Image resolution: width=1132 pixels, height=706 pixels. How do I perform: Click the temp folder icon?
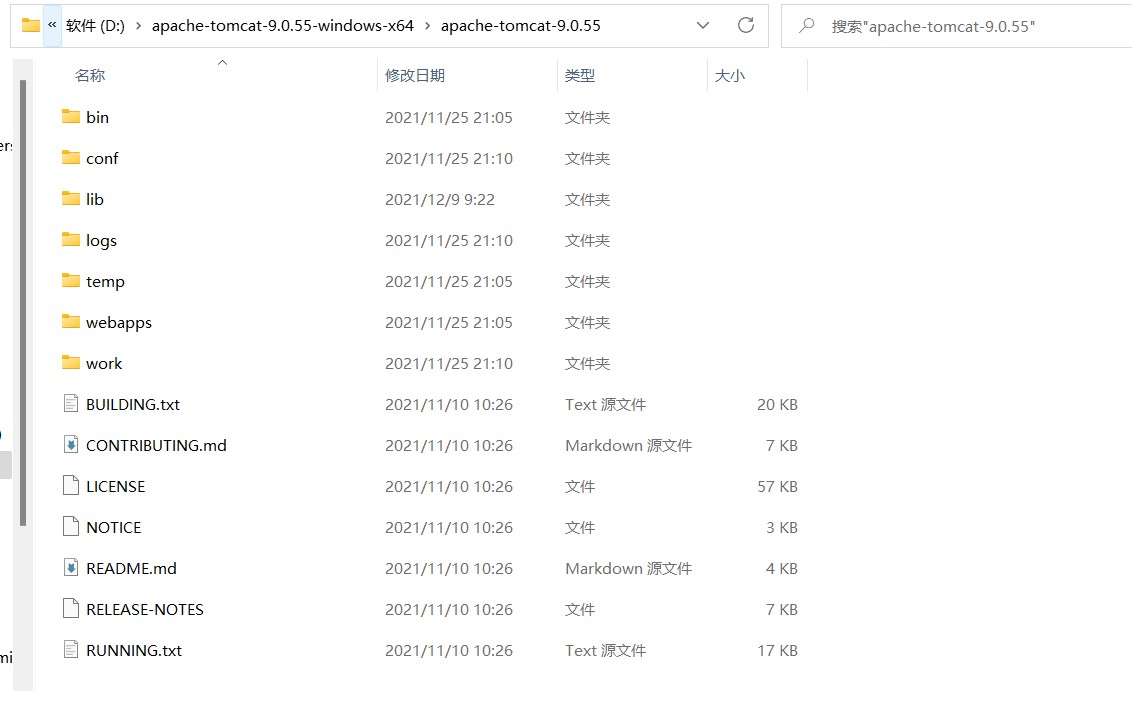(x=71, y=280)
